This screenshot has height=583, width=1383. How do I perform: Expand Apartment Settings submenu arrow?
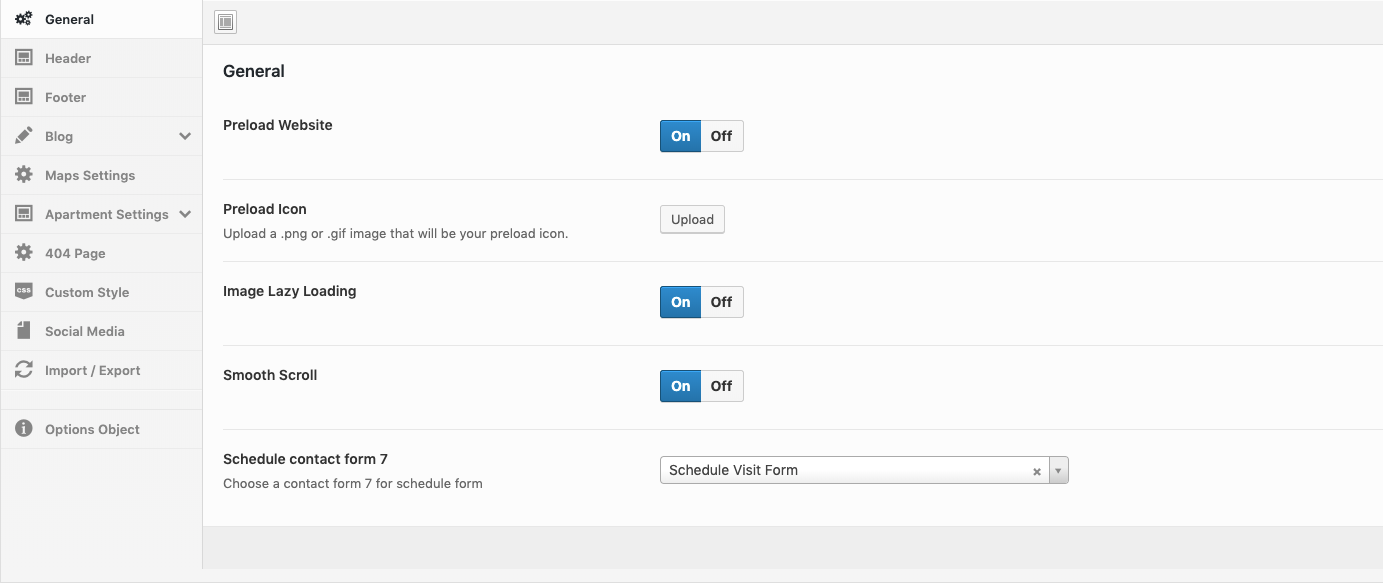click(x=185, y=214)
